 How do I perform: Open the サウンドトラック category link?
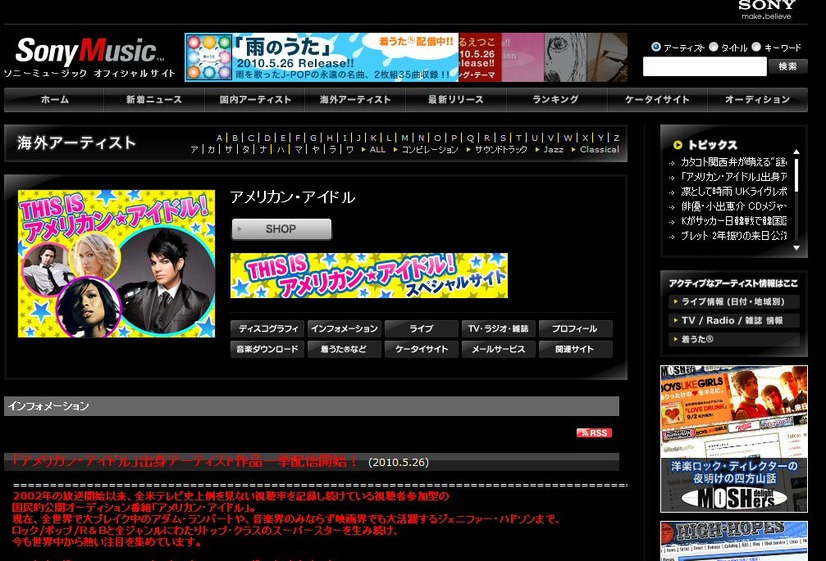point(501,150)
